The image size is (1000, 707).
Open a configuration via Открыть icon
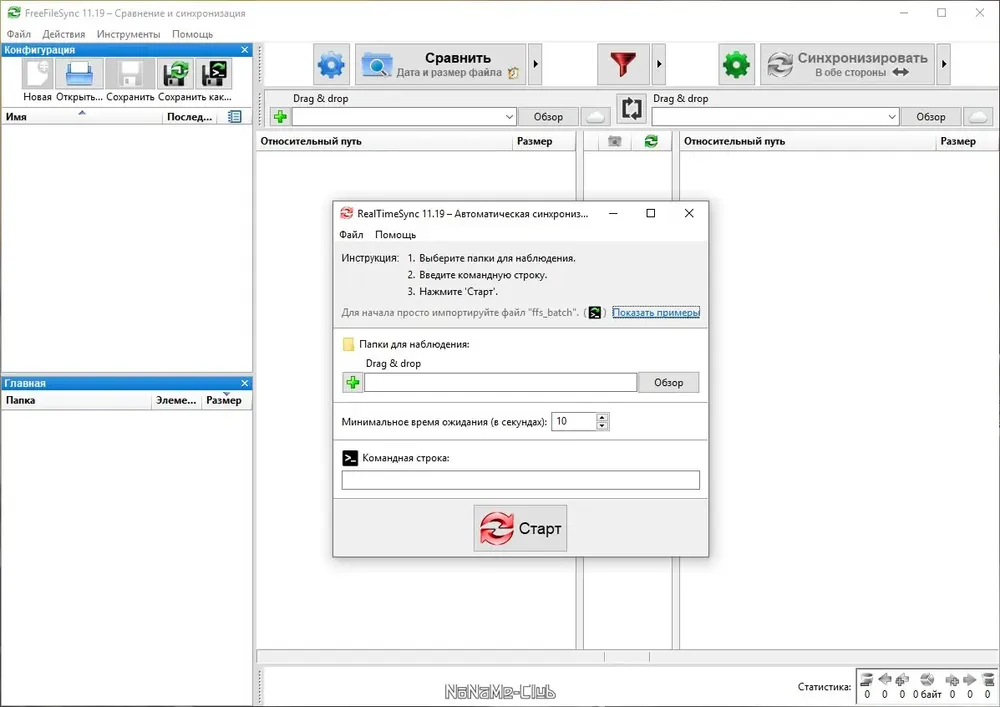tap(79, 73)
